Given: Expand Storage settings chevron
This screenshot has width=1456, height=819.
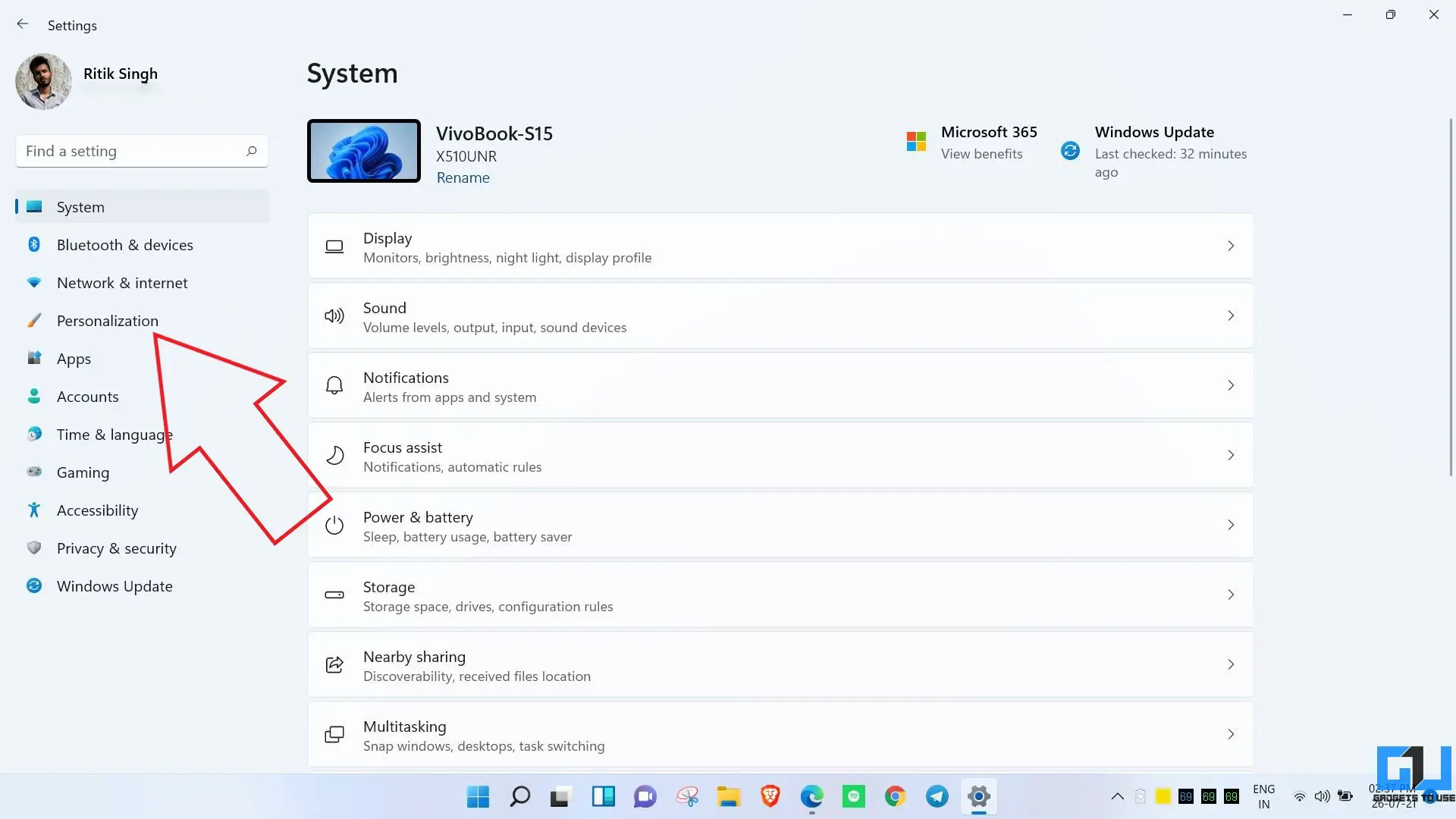Looking at the screenshot, I should pos(1231,595).
